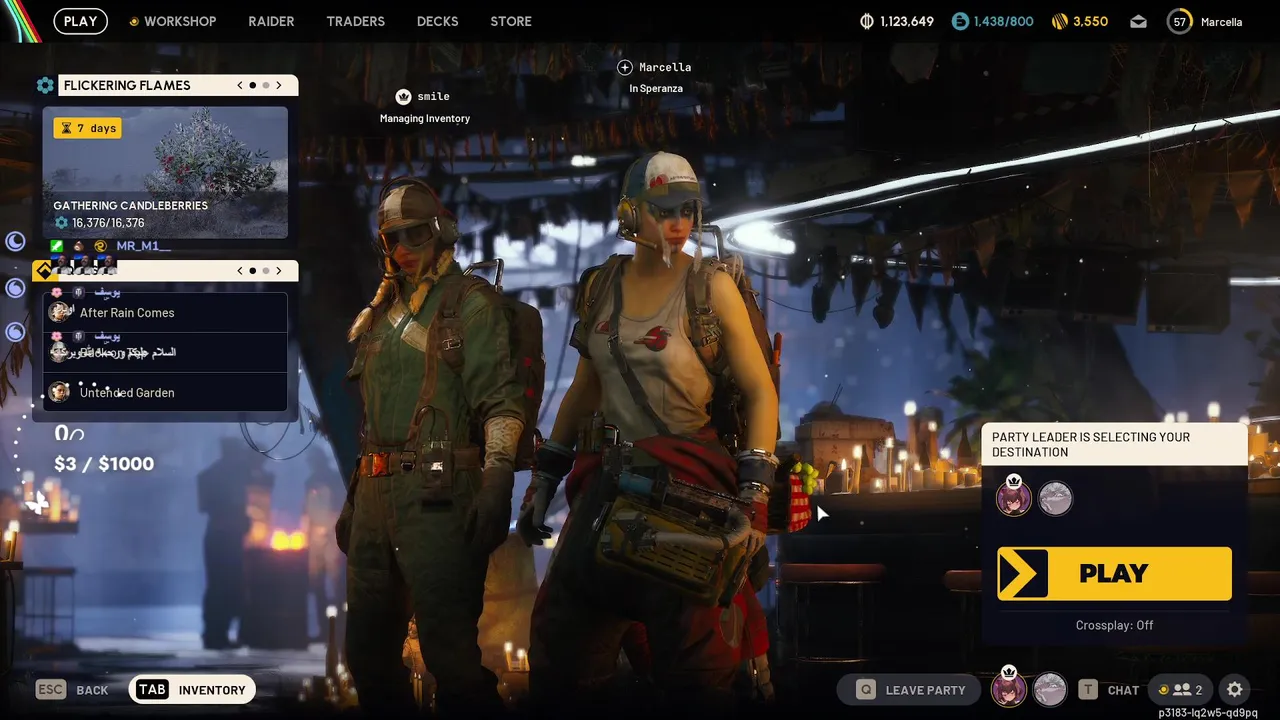Click the middle circular sidebar icon

tap(15, 288)
